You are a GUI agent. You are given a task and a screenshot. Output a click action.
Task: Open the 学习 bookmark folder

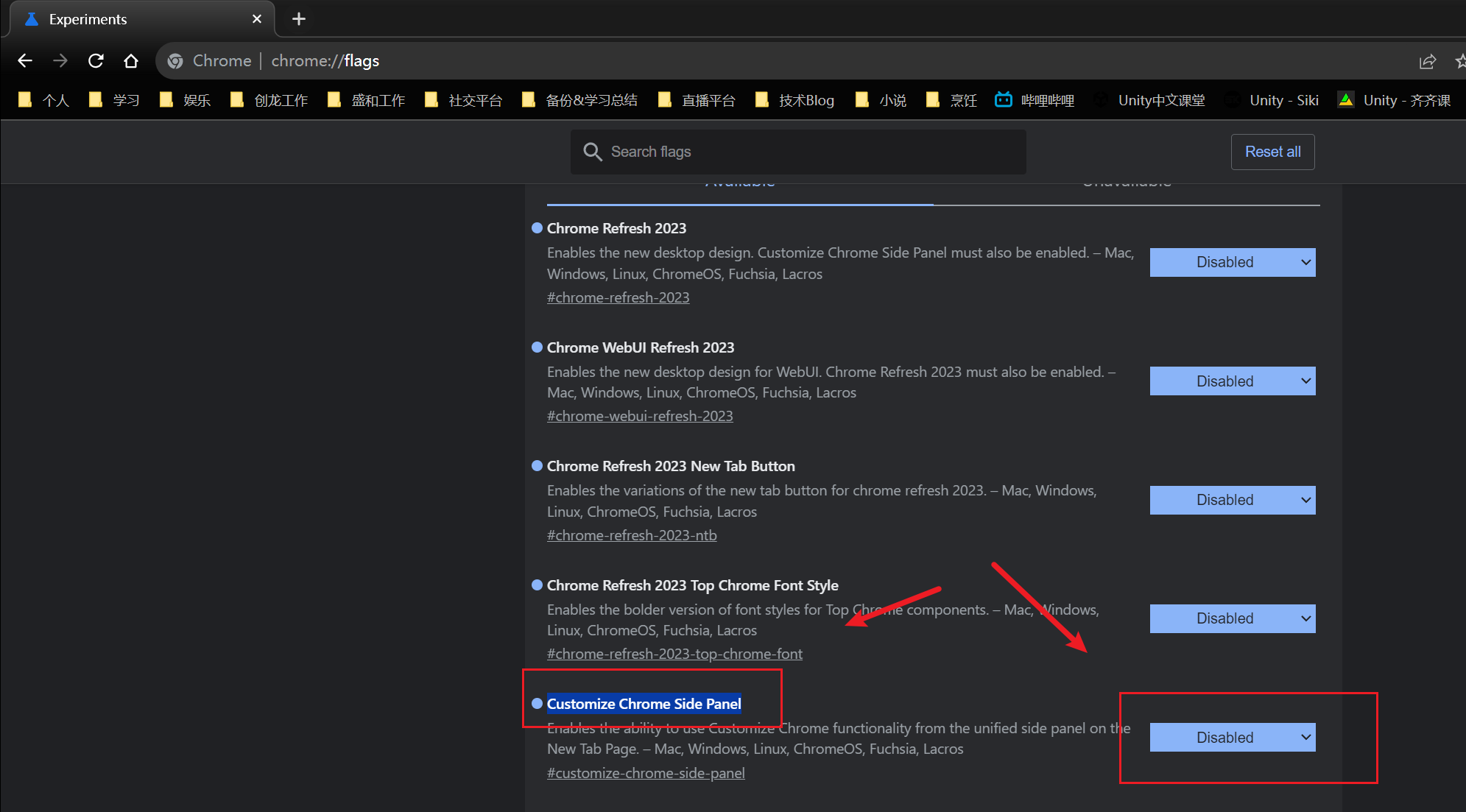pos(114,100)
